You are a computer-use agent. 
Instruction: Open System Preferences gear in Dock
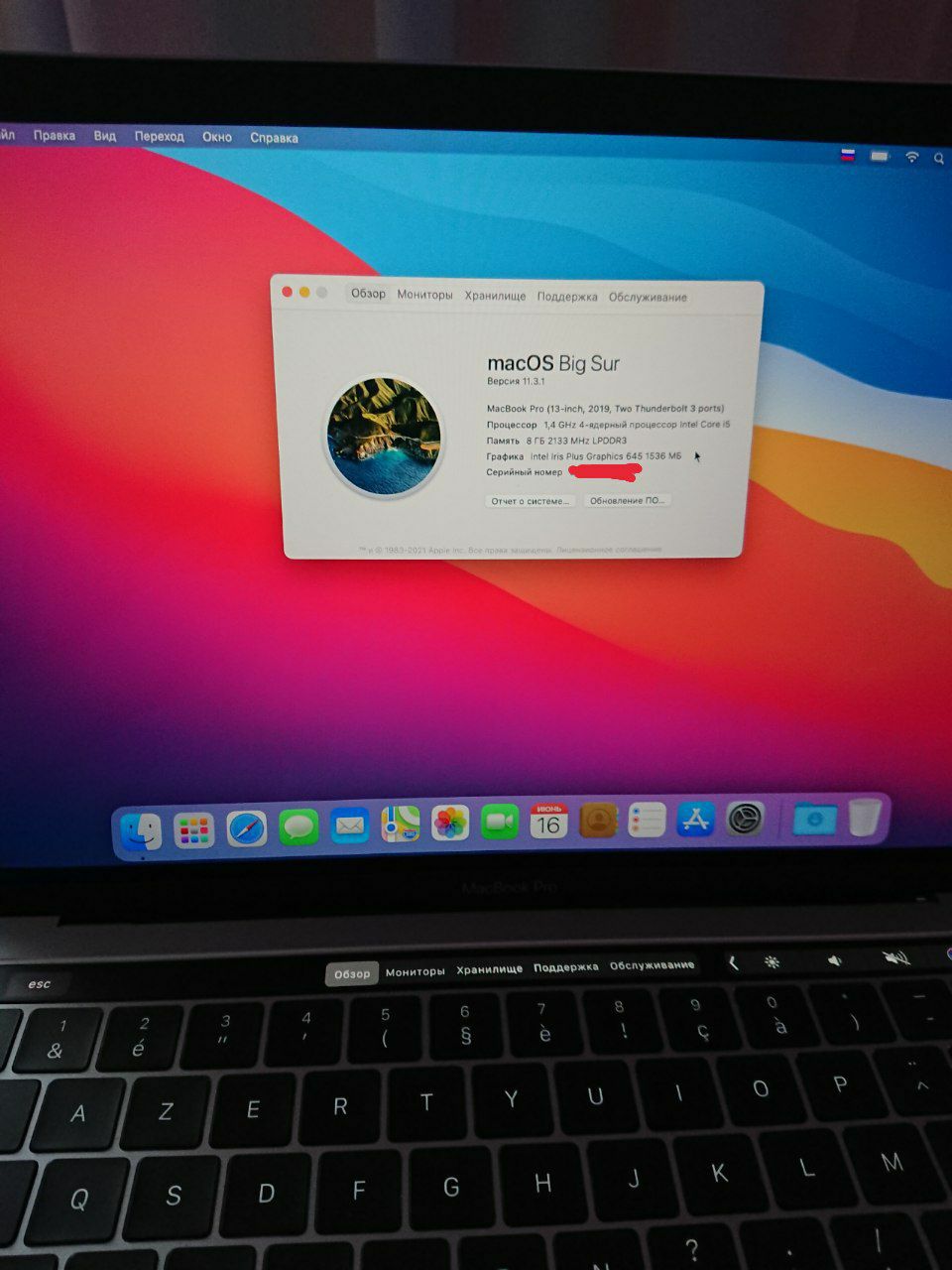click(745, 819)
